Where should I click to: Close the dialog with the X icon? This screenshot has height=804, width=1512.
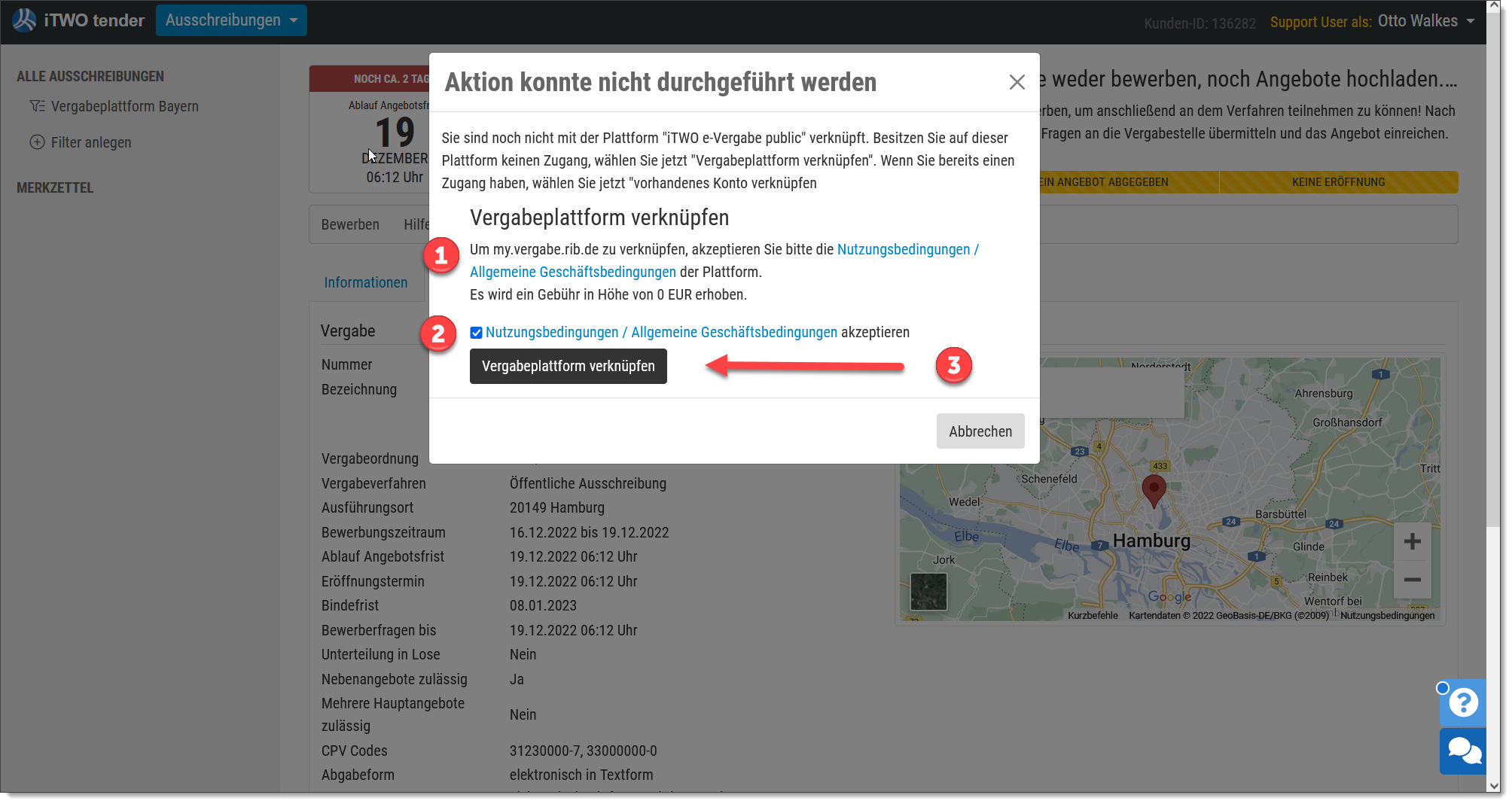(x=1017, y=82)
